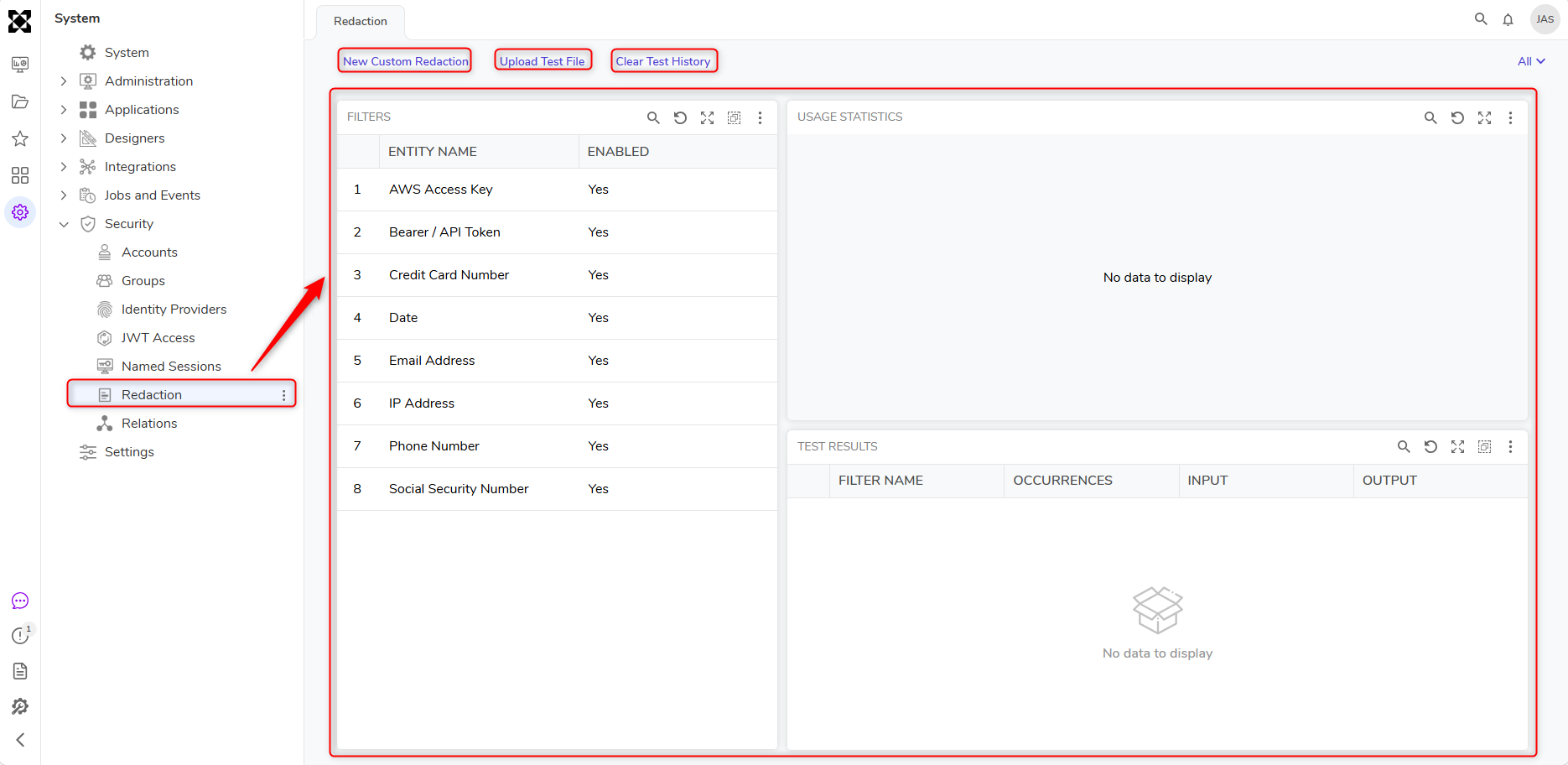The height and width of the screenshot is (765, 1568).
Task: Refresh the Usage Statistics panel
Action: click(x=1457, y=117)
